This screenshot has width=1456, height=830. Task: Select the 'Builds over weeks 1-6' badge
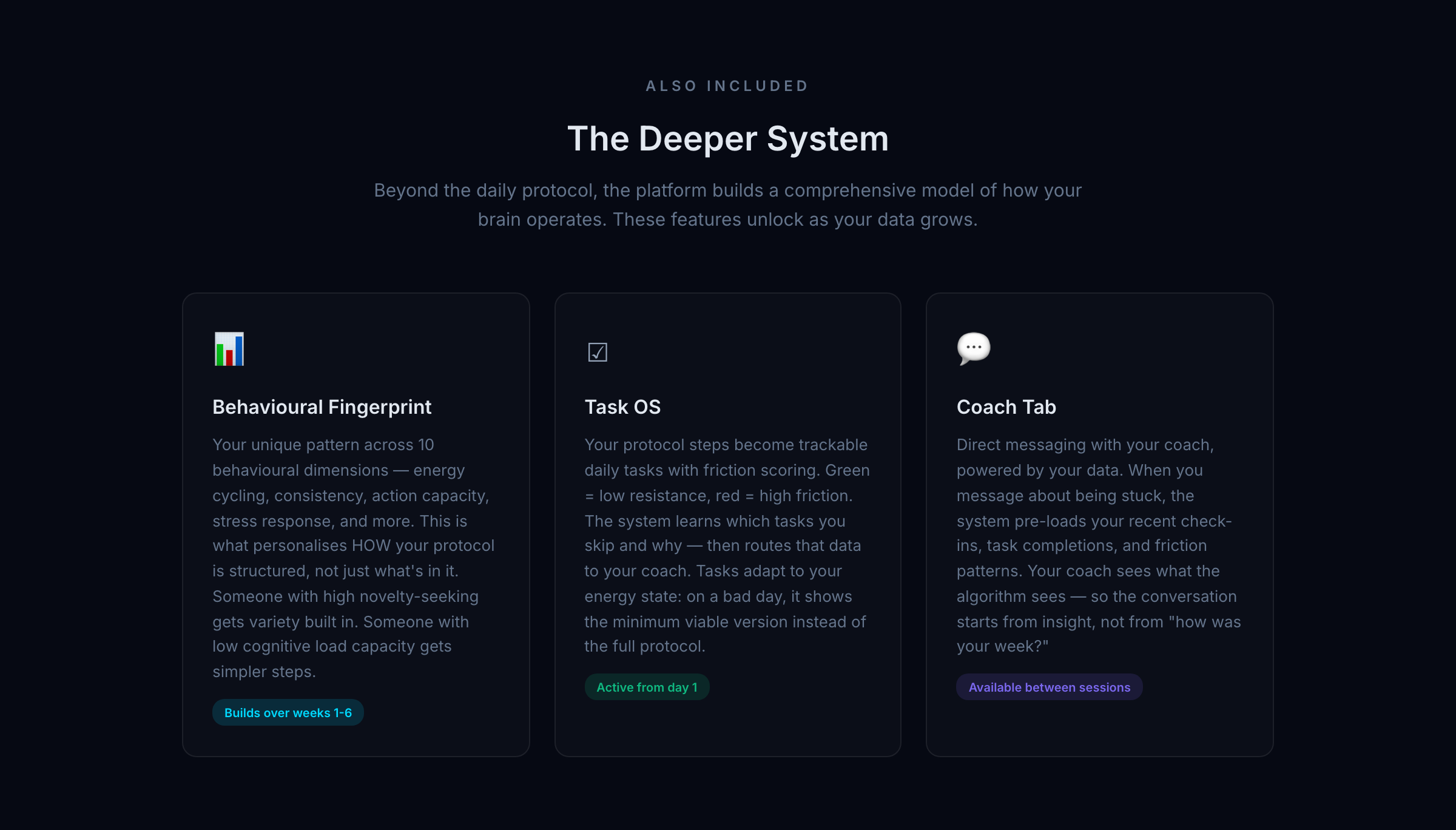288,712
